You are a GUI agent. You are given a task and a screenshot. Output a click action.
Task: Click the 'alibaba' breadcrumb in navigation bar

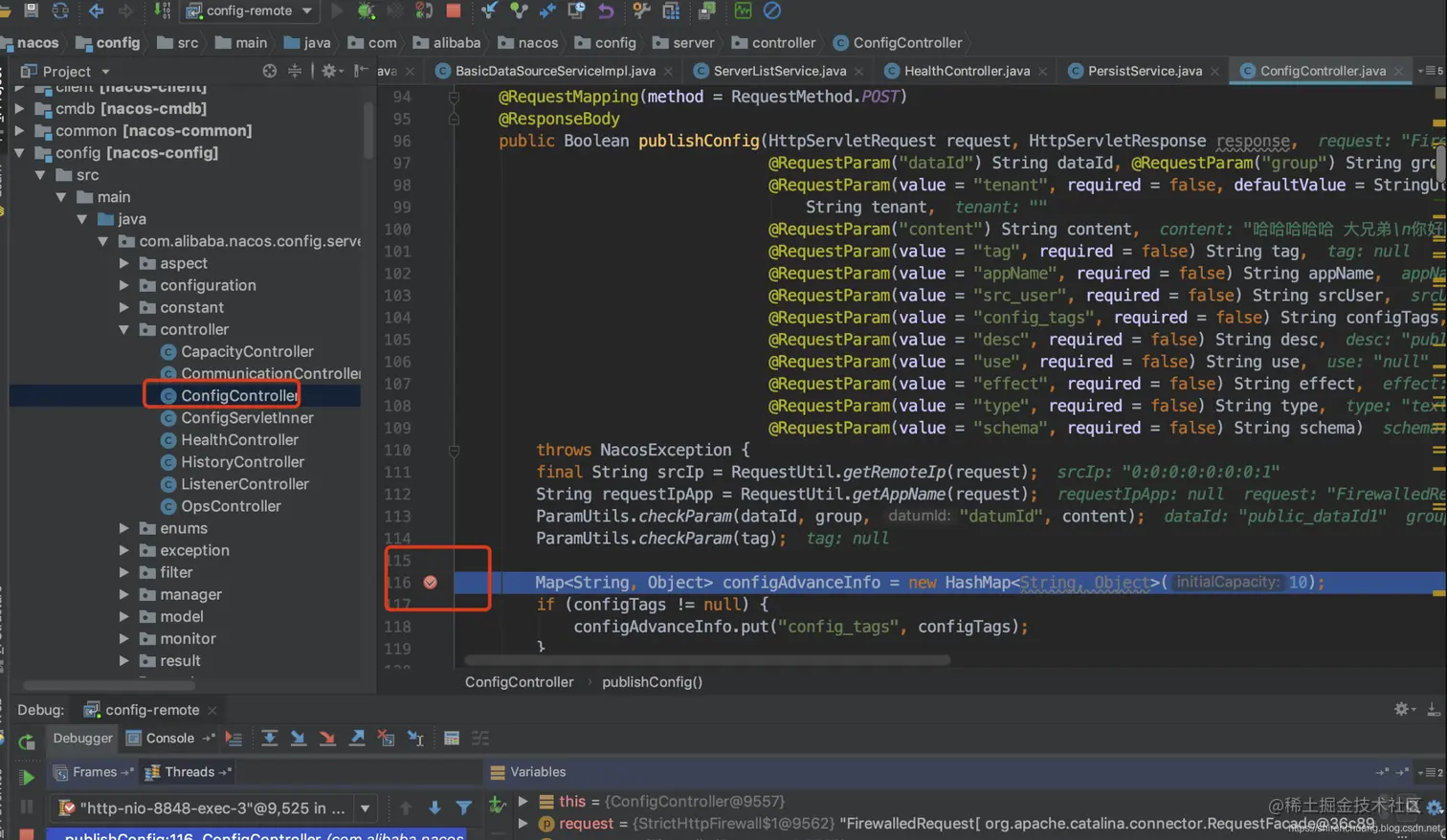coord(447,42)
